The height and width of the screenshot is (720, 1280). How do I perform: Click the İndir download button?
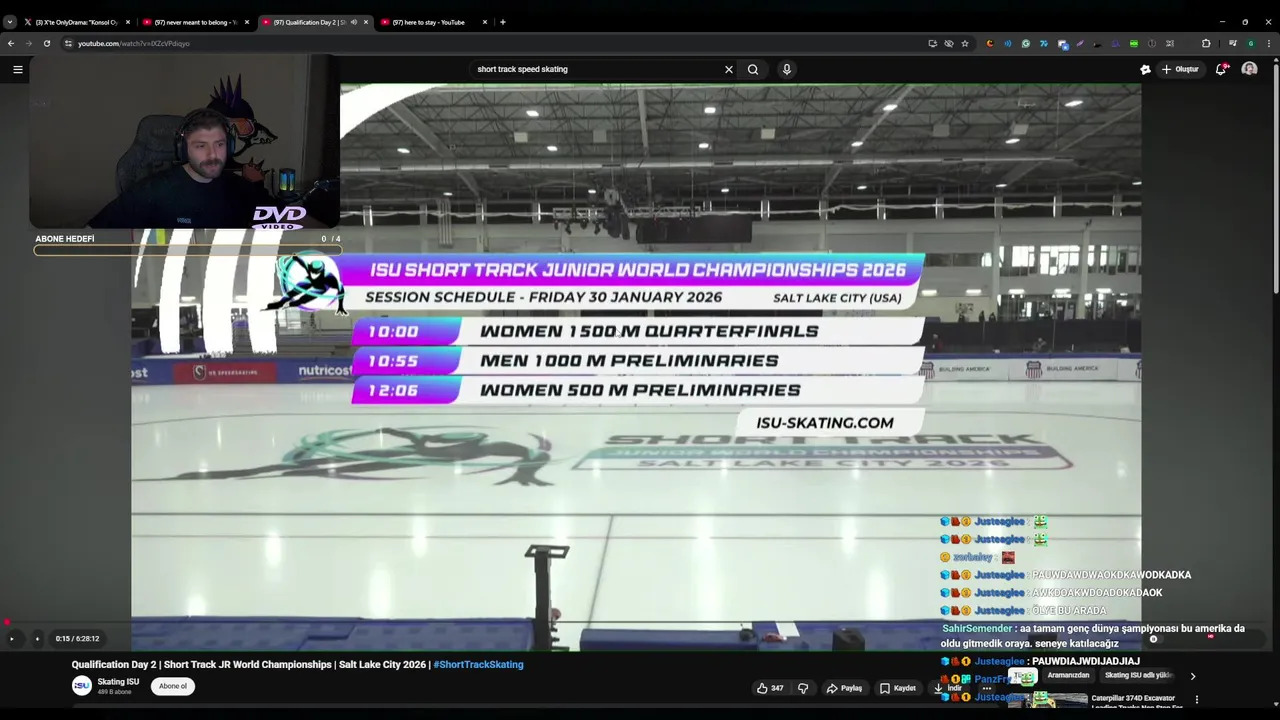tap(948, 688)
